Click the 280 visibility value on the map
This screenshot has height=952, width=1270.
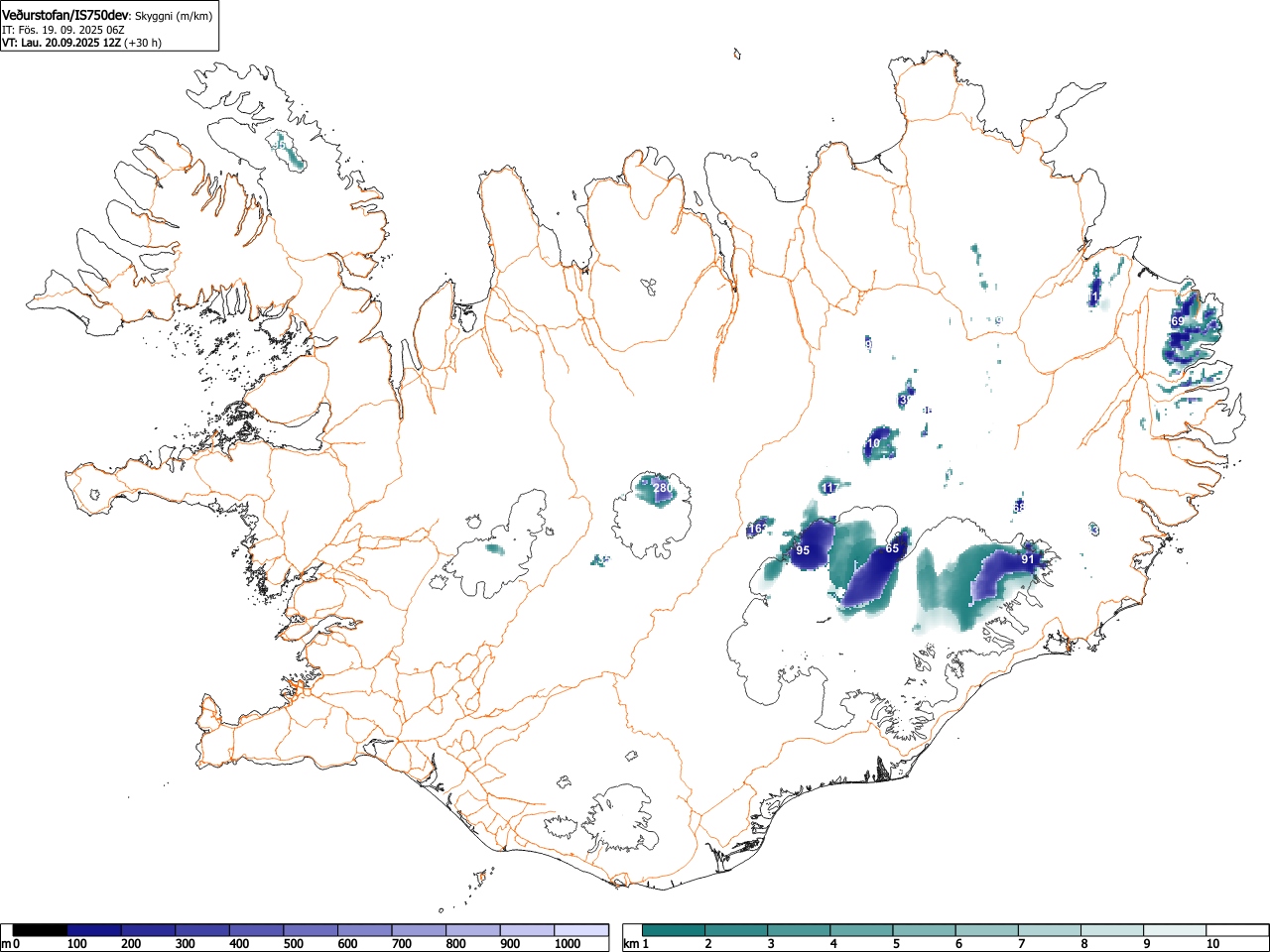click(663, 488)
